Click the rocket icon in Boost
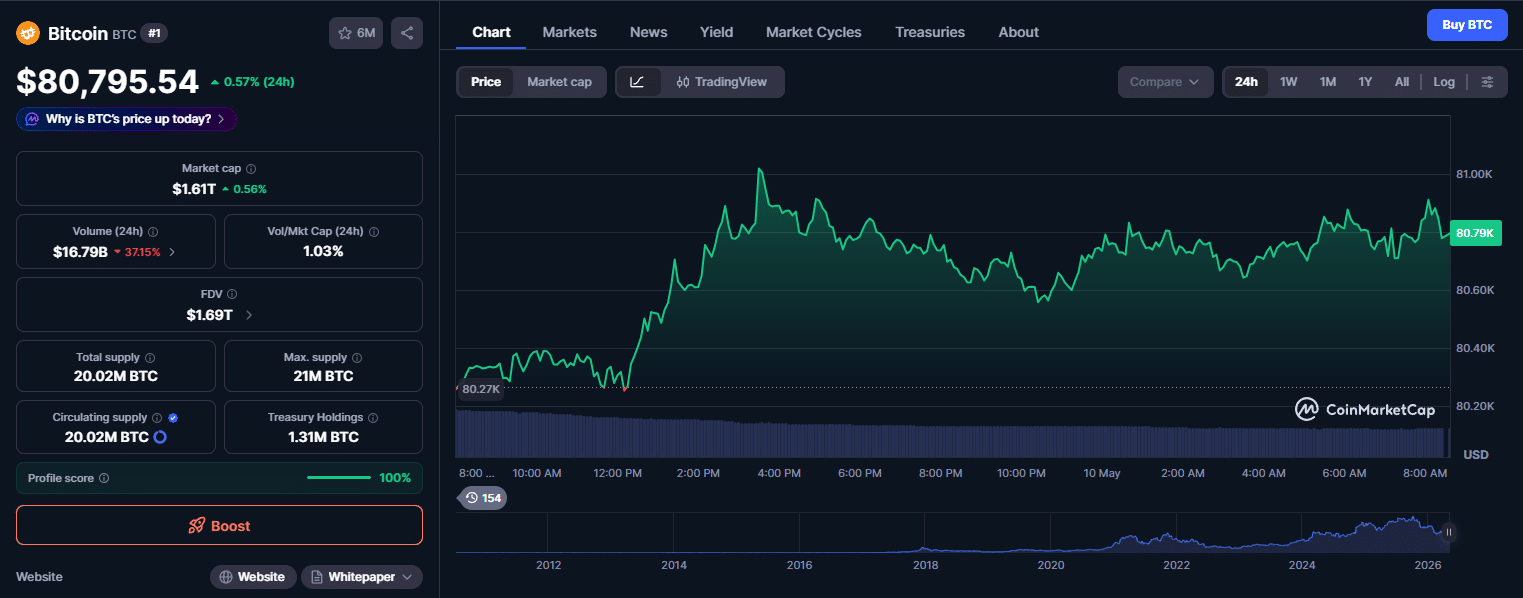 click(197, 526)
